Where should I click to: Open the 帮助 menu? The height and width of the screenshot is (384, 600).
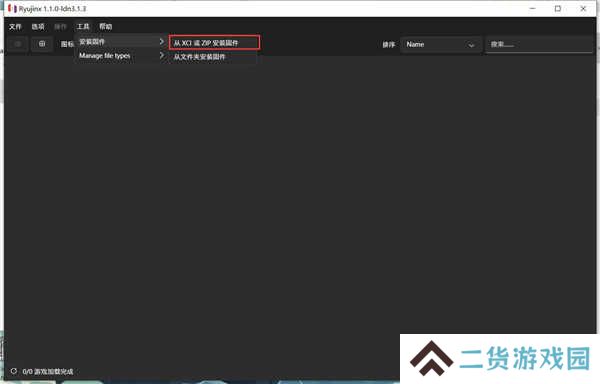[106, 26]
